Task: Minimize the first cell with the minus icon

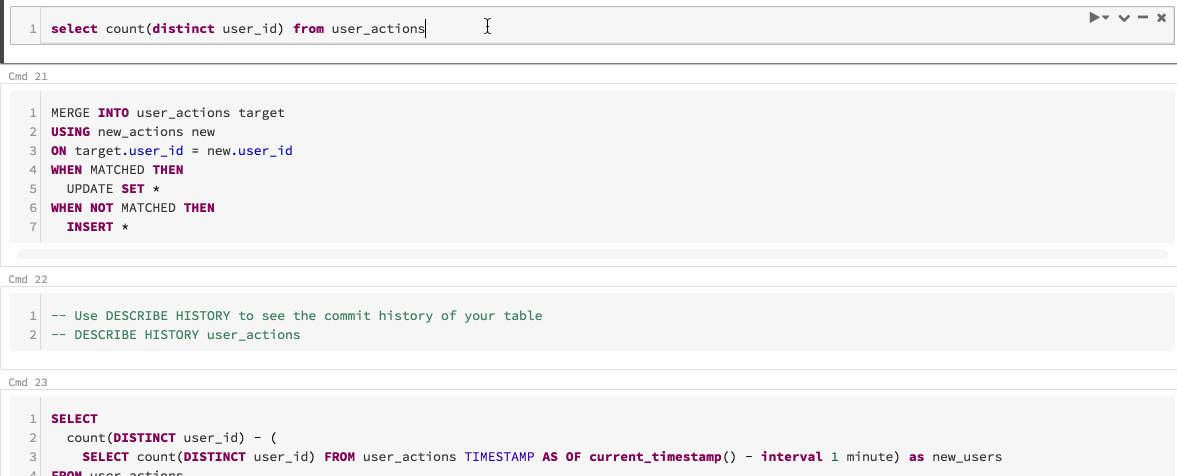Action: tap(1142, 18)
